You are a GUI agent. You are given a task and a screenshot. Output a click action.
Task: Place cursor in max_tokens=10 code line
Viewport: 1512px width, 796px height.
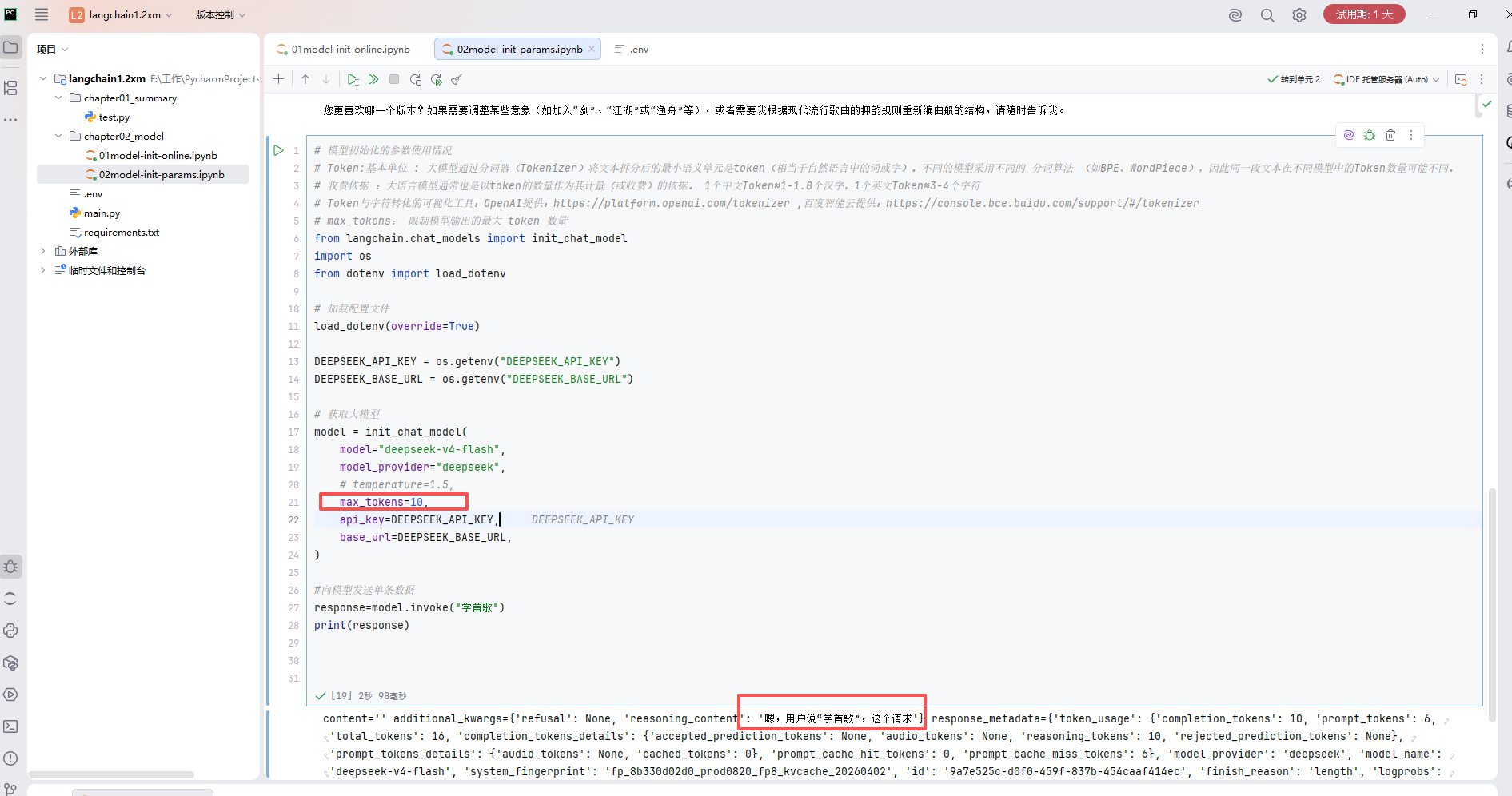pyautogui.click(x=384, y=502)
